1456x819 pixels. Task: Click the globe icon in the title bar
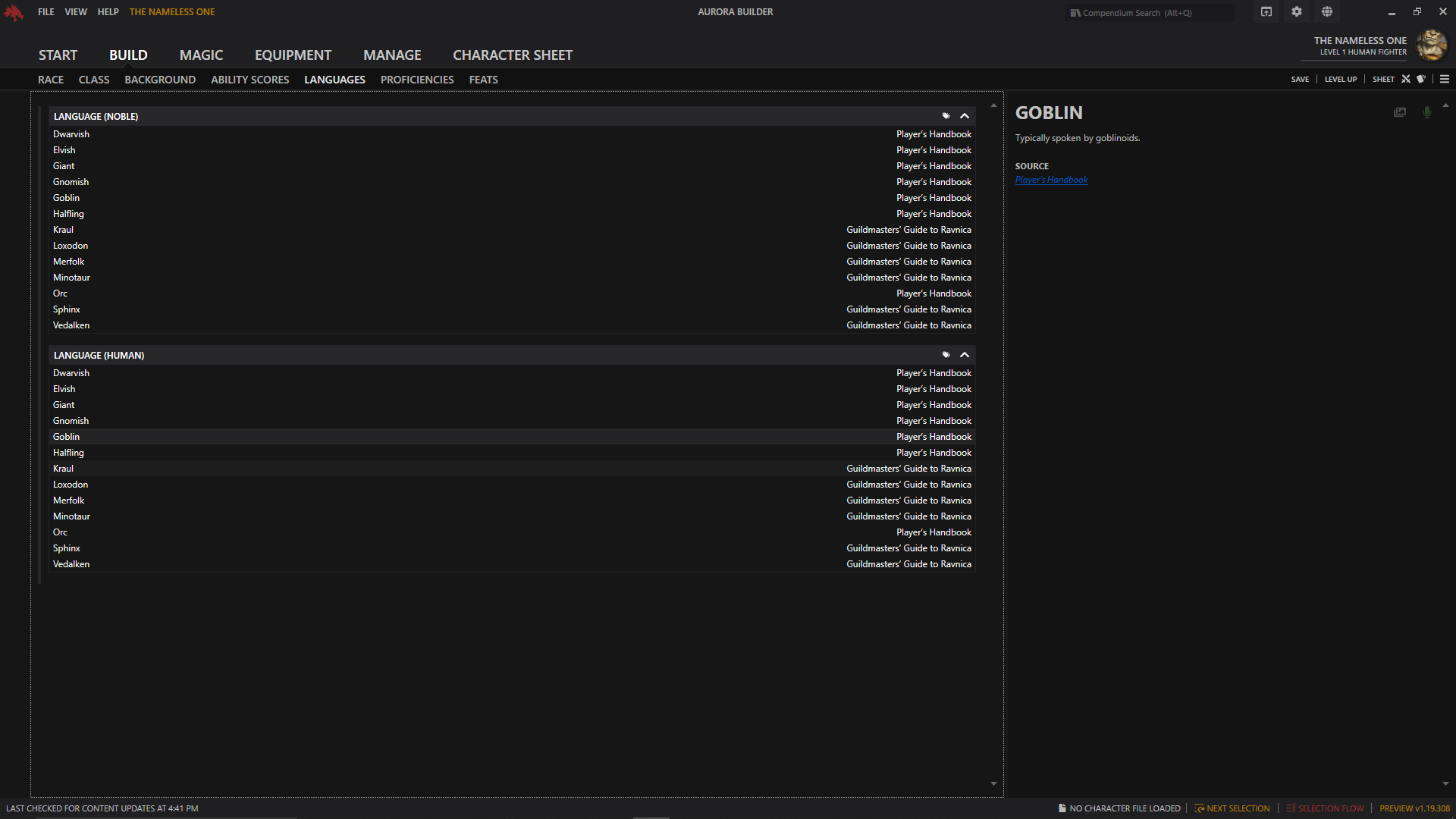[x=1327, y=12]
